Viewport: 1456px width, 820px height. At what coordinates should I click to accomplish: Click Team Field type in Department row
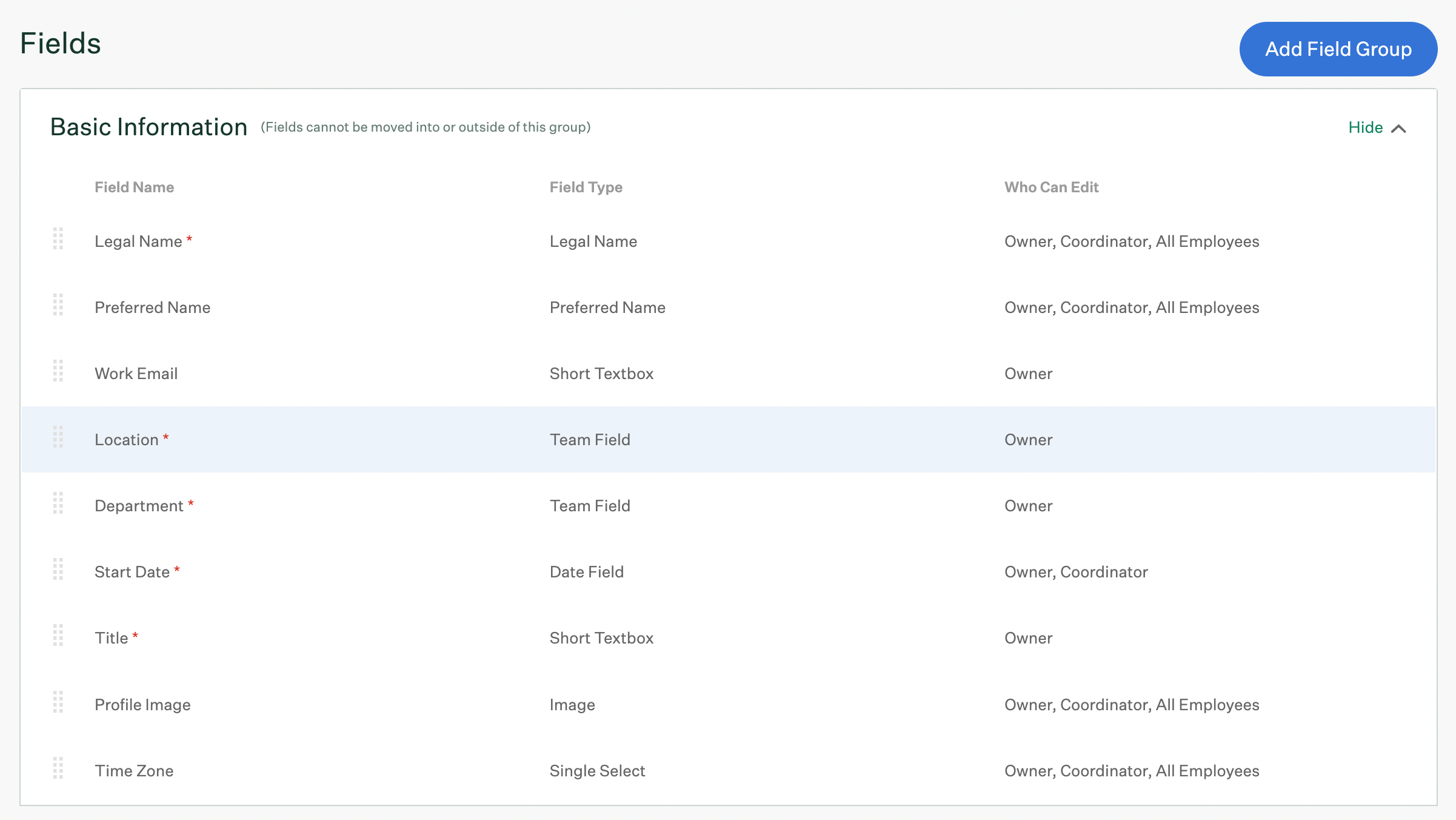(x=590, y=506)
